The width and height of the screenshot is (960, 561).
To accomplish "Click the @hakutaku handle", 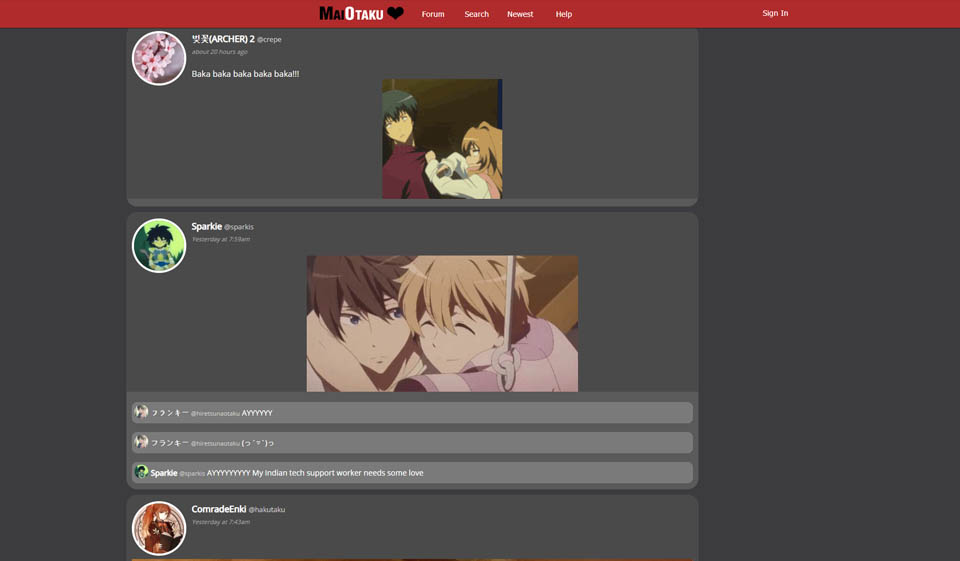I will pyautogui.click(x=267, y=510).
